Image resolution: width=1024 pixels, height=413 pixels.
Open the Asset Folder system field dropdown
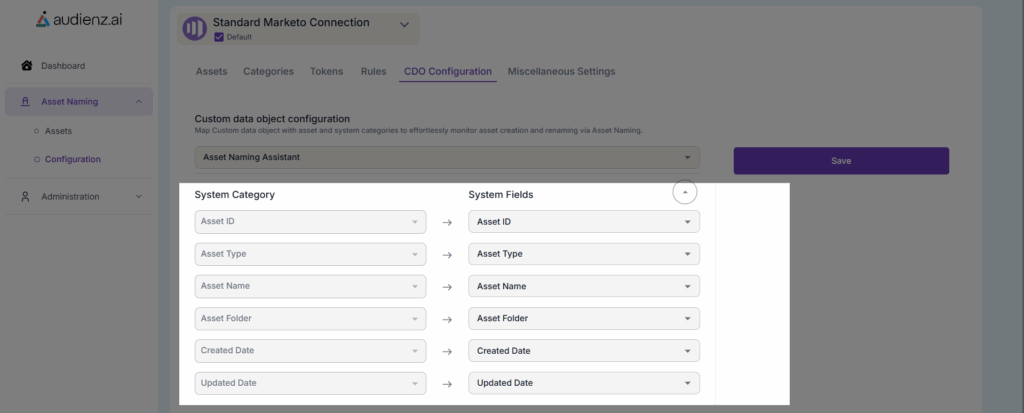point(583,319)
